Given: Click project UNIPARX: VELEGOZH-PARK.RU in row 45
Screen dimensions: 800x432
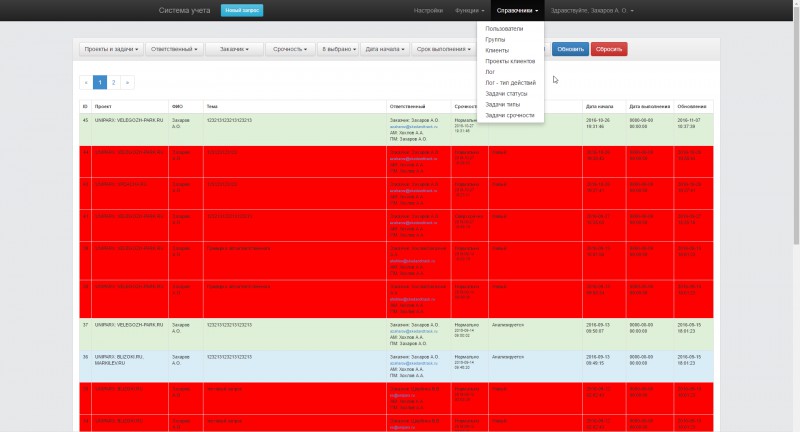Looking at the screenshot, I should click(x=129, y=120).
